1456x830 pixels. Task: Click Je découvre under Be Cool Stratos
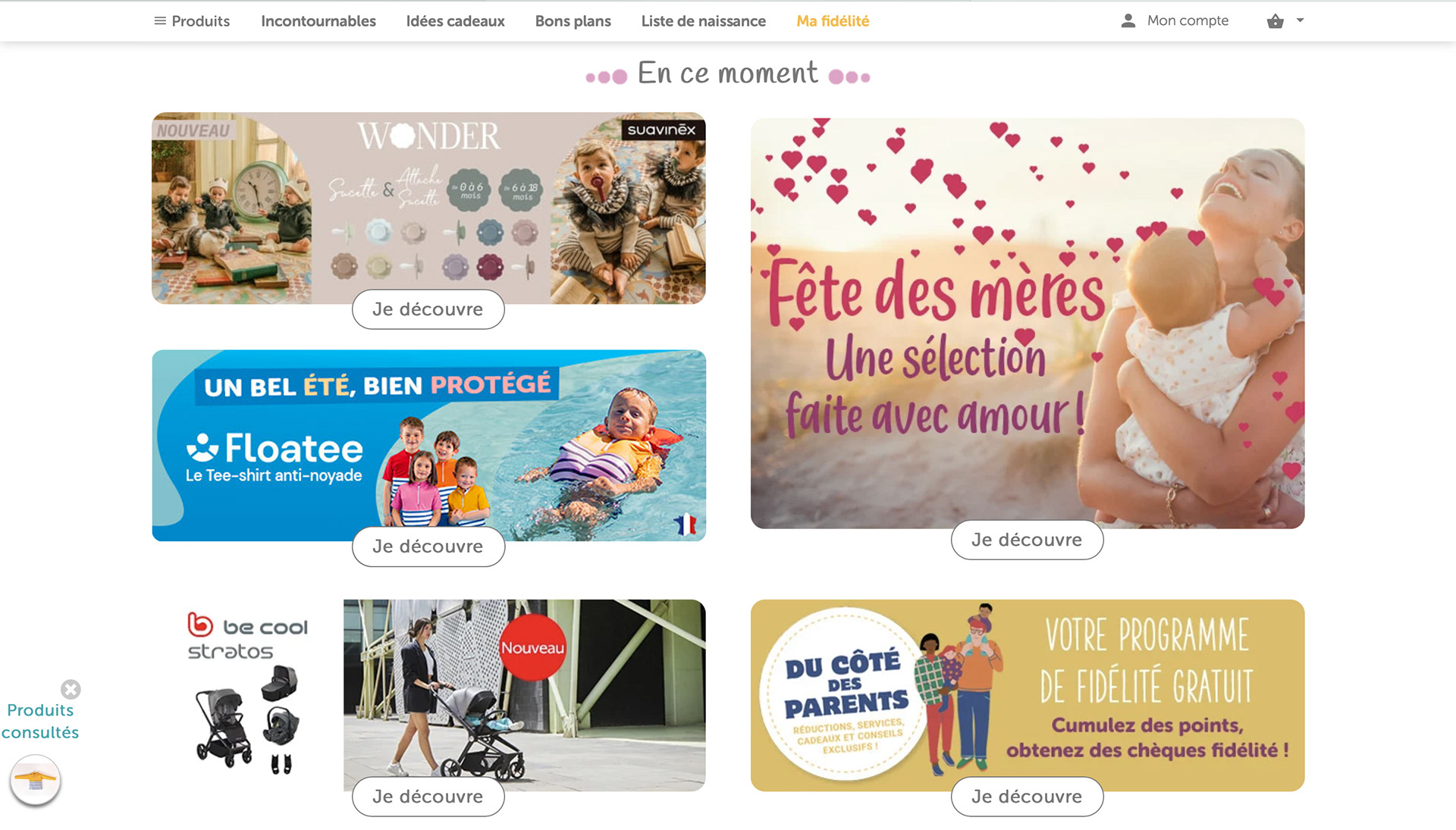point(428,797)
